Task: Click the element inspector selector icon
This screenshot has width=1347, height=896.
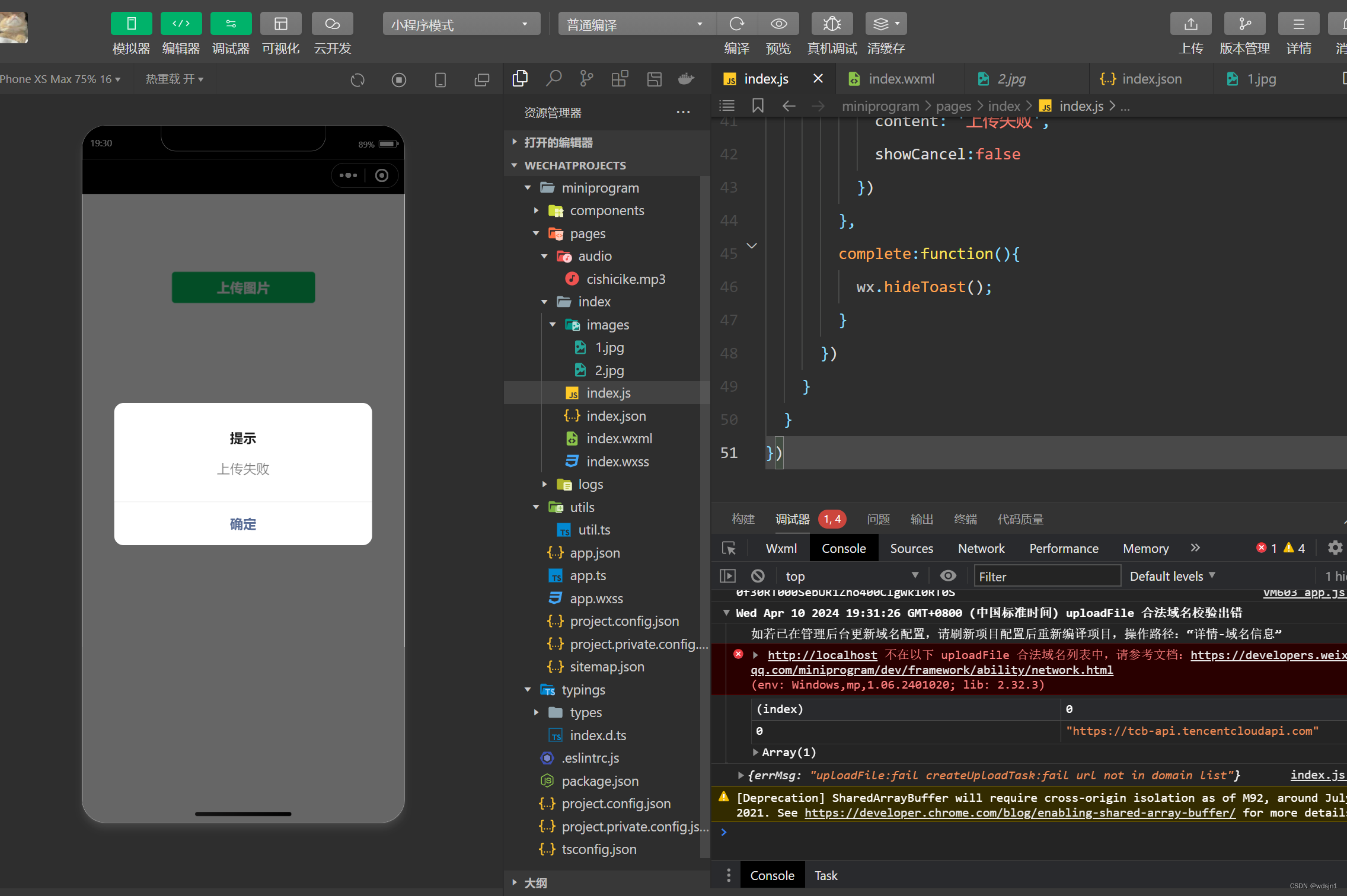Action: click(x=729, y=548)
